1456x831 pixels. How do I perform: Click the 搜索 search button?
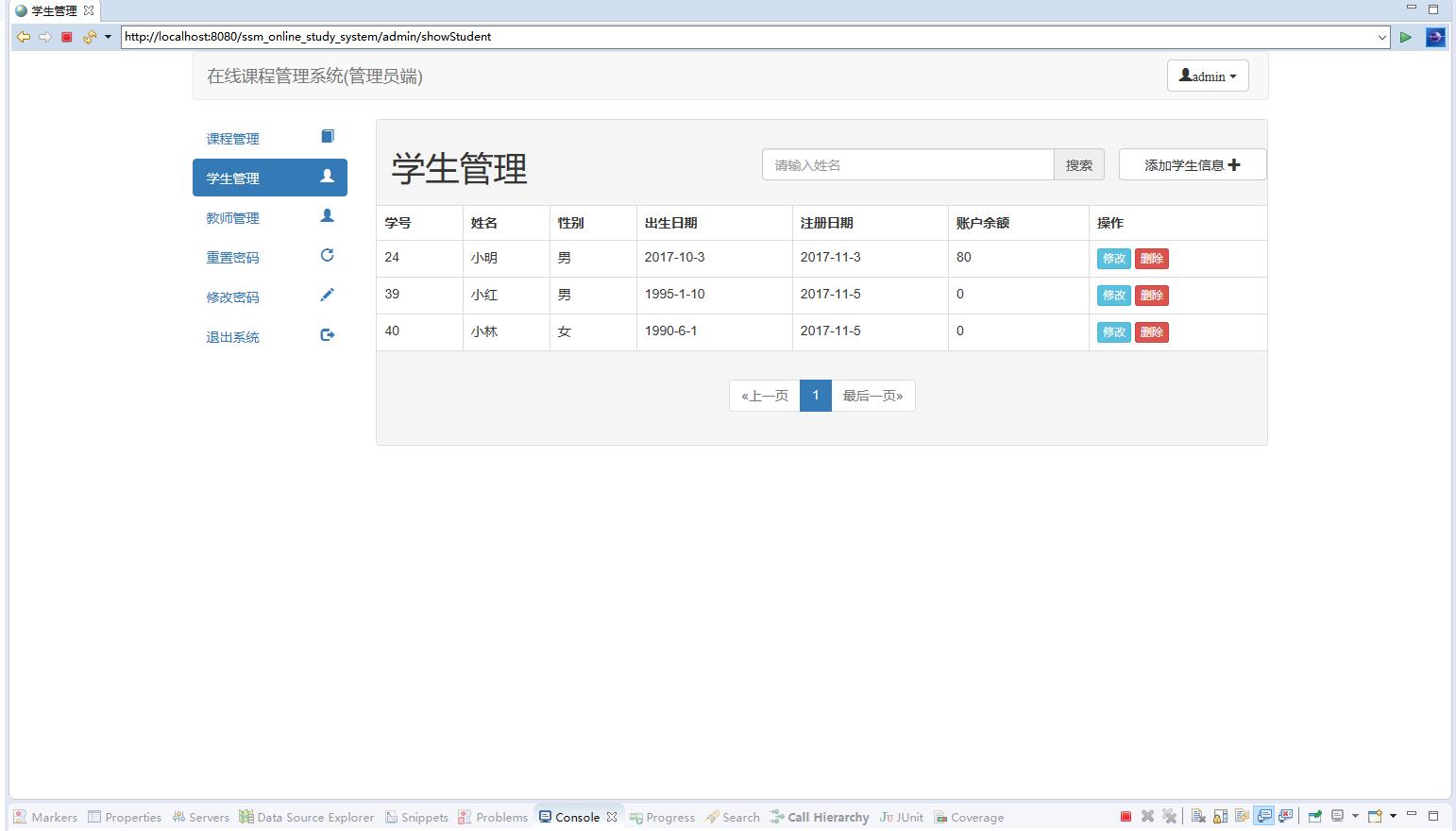[x=1078, y=164]
